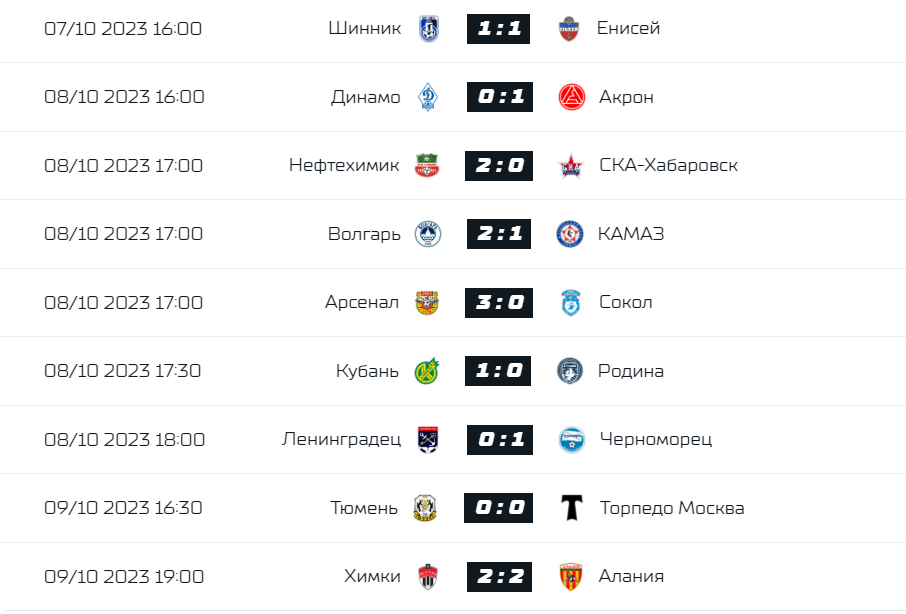Screen dimensions: 906x614
Task: Open the 0:0 Tyumen–Torpedo match score
Action: tap(498, 508)
